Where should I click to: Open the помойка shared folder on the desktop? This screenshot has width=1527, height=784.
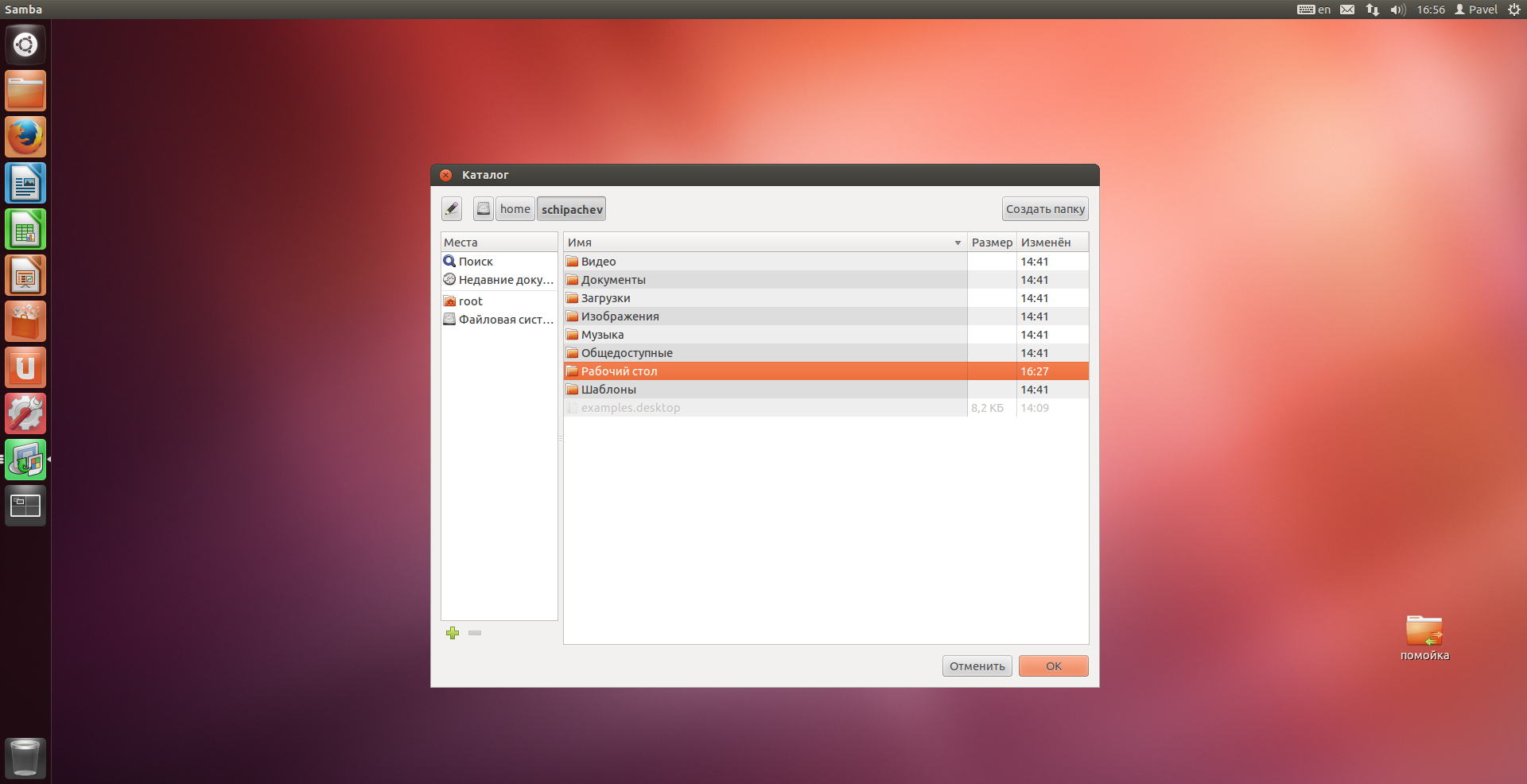pyautogui.click(x=1424, y=638)
